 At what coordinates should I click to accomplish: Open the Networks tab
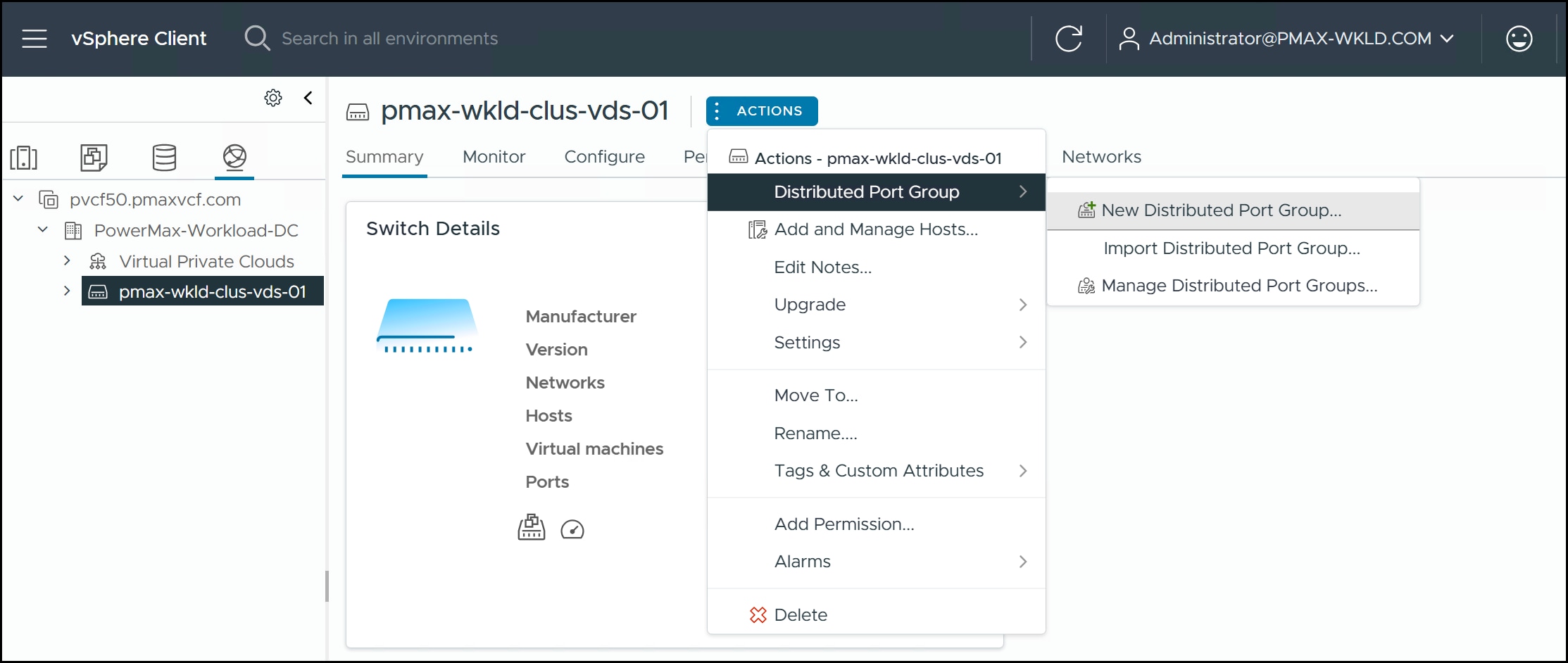[1101, 157]
